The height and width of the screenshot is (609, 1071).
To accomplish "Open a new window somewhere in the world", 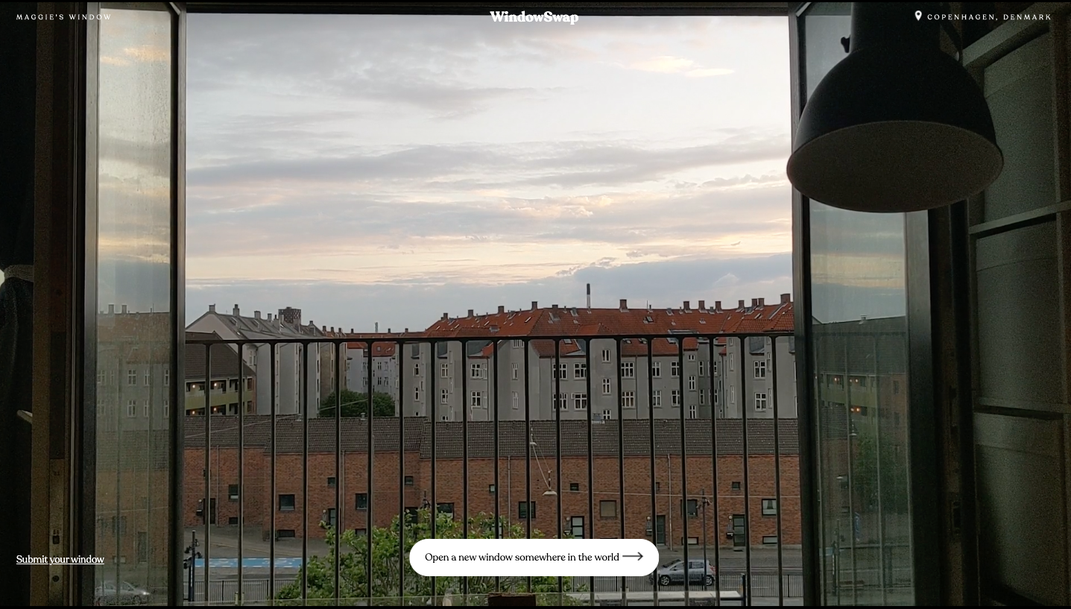I will (534, 557).
